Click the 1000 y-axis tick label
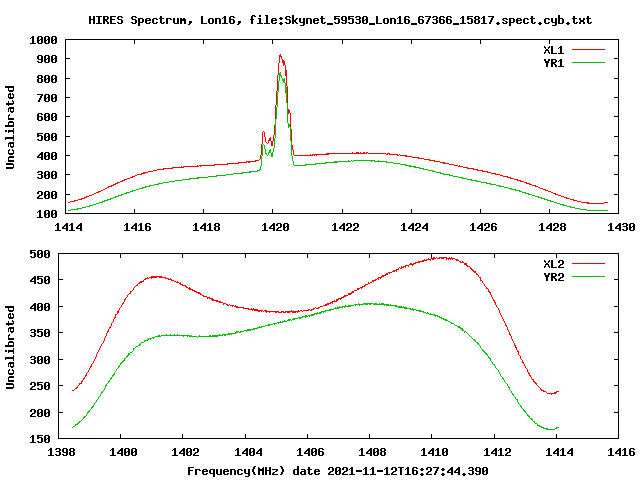Image resolution: width=640 pixels, height=480 pixels. click(43, 40)
